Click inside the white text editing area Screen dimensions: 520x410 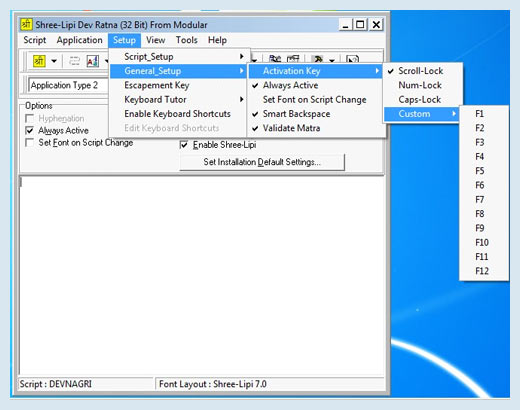(202, 275)
